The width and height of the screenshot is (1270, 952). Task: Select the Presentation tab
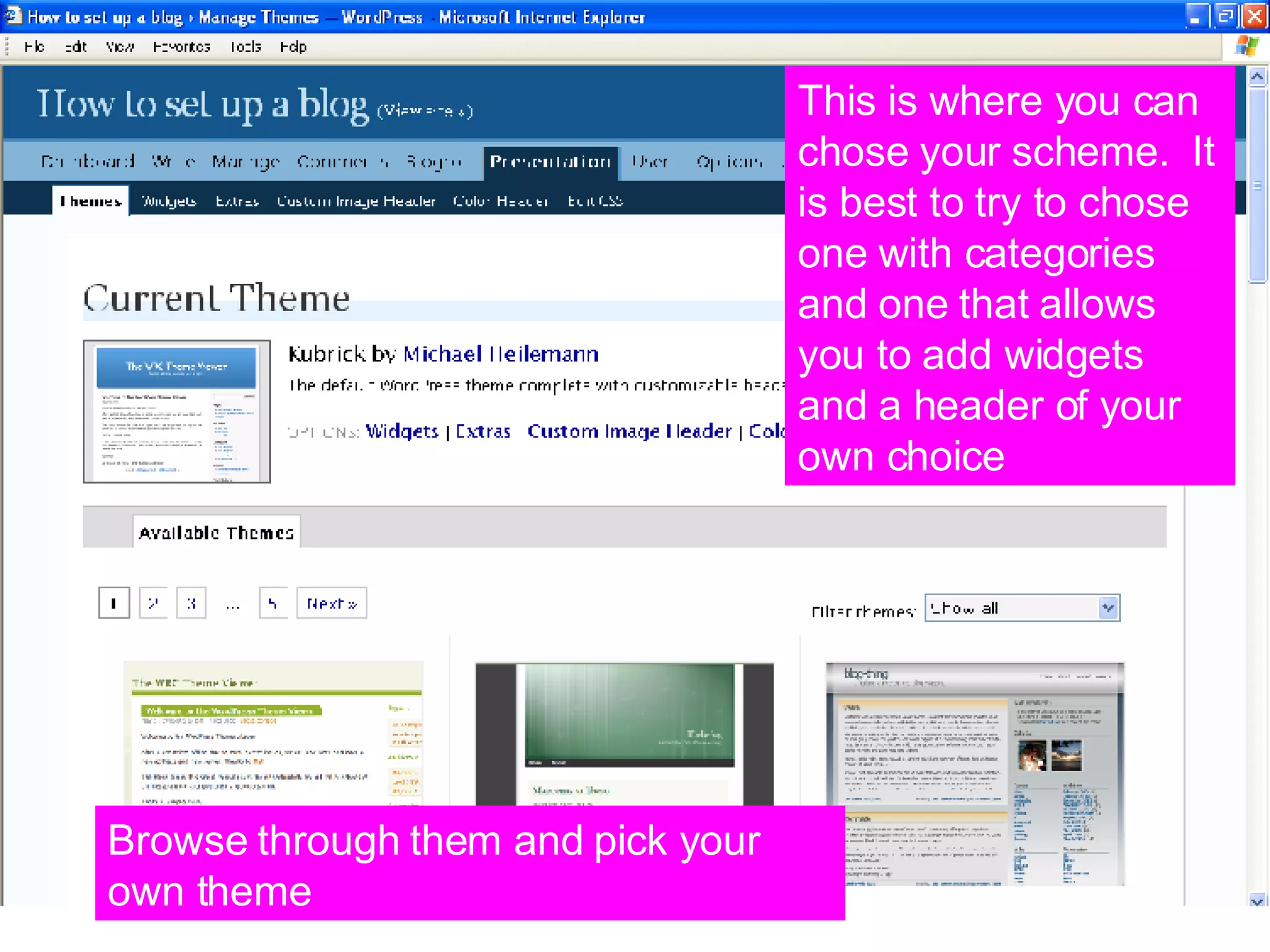pyautogui.click(x=551, y=162)
